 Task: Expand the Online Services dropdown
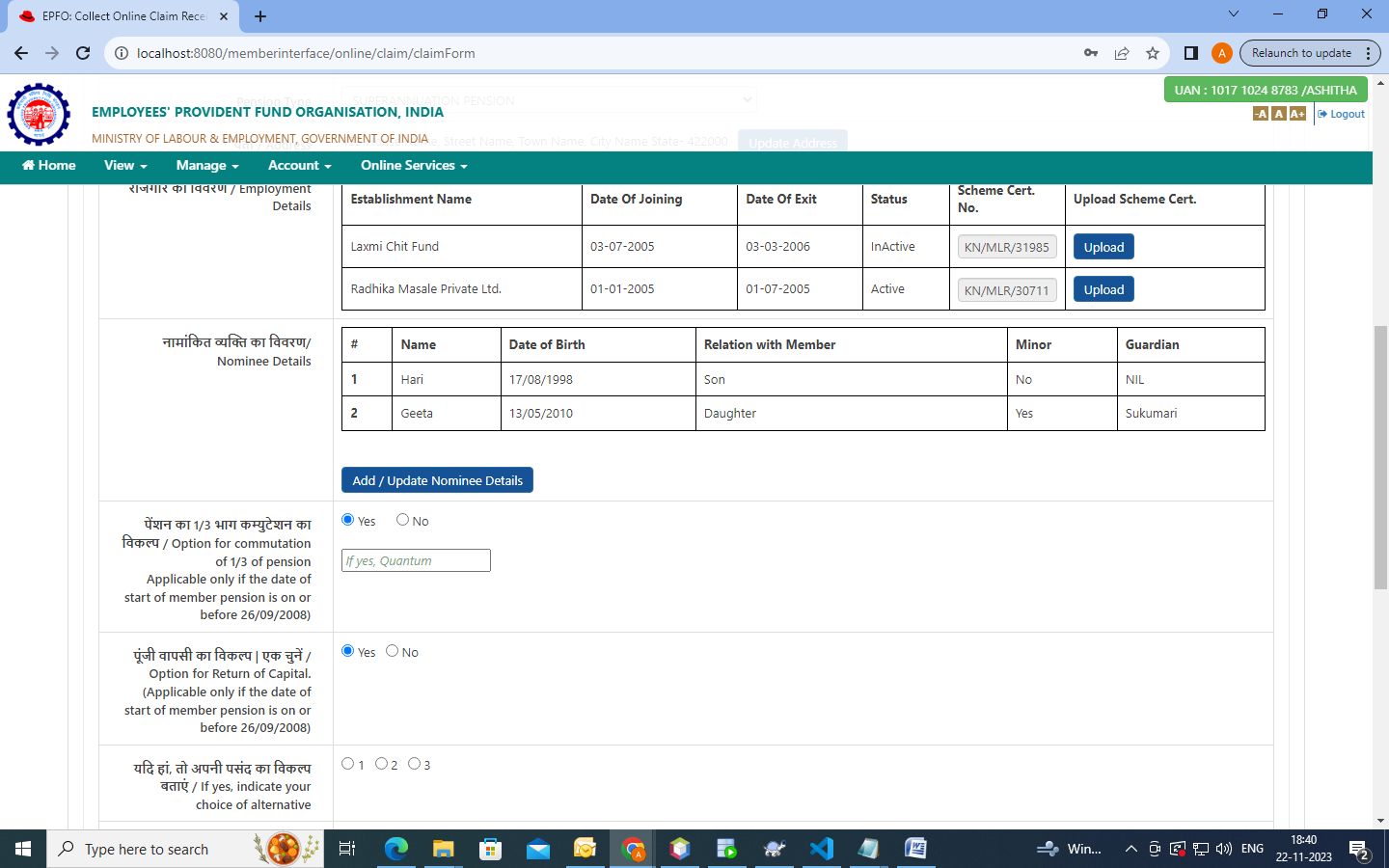414,166
